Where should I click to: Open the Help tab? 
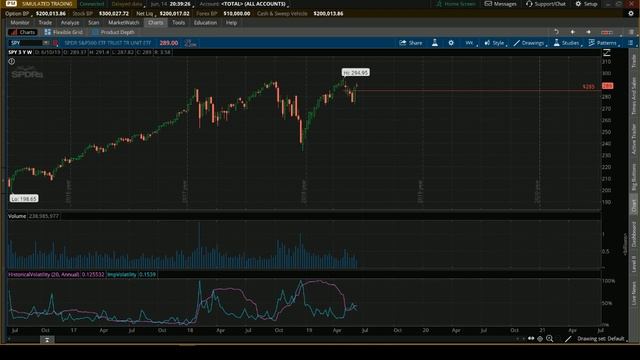[231, 22]
